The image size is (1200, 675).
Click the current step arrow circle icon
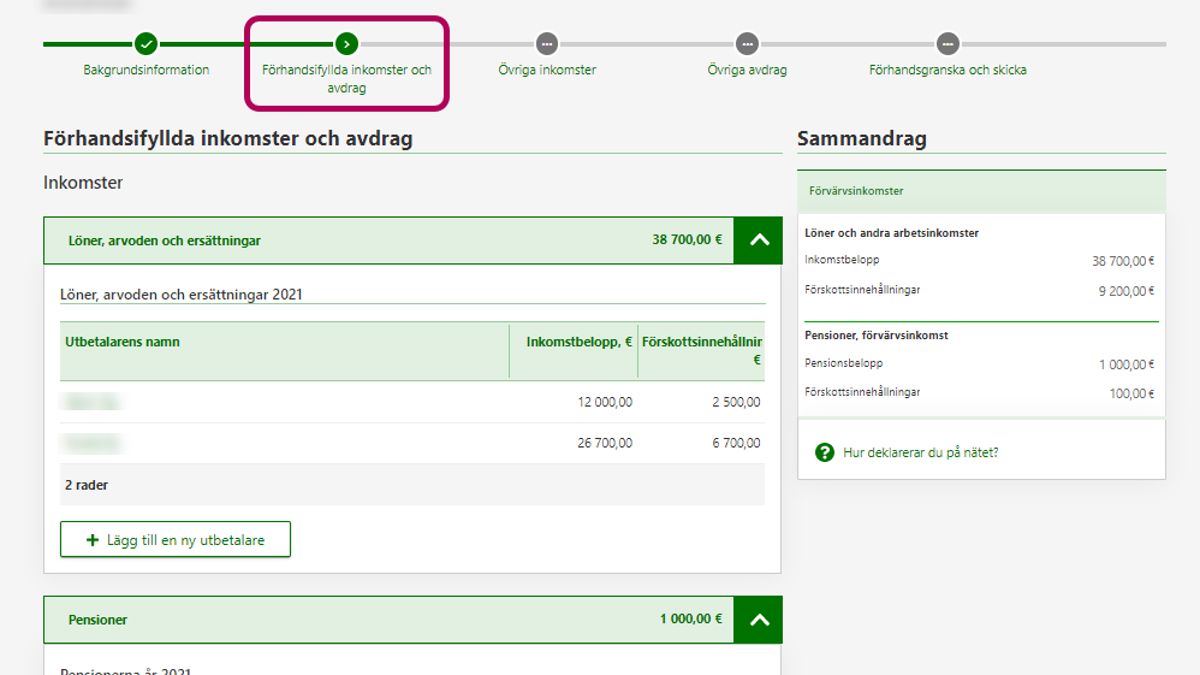coord(346,44)
